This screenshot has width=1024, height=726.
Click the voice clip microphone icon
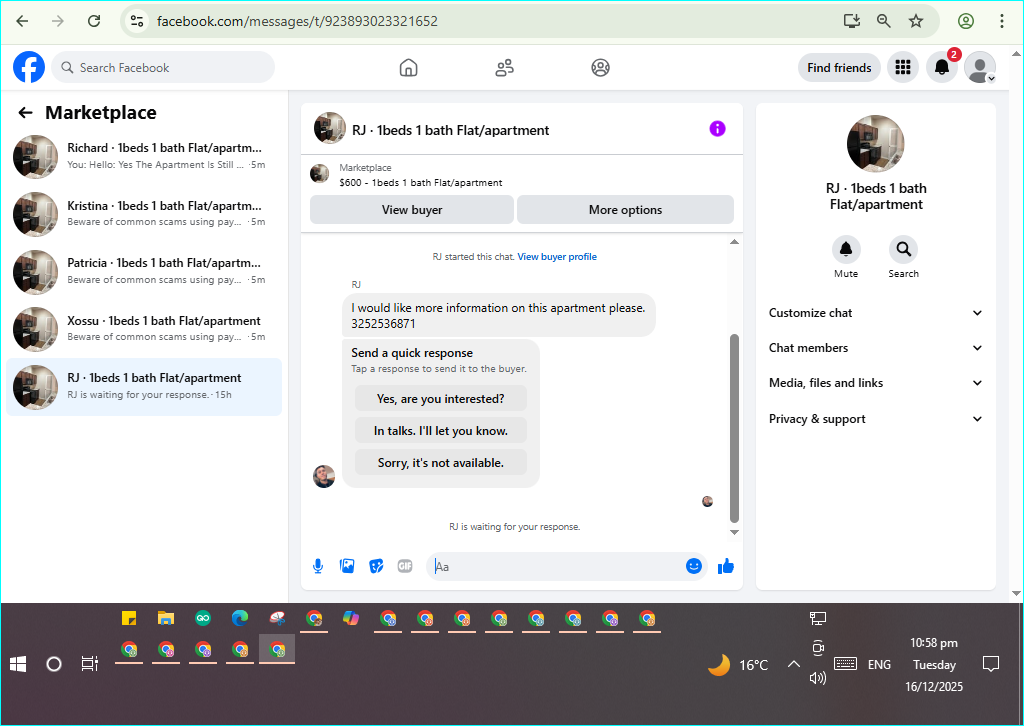coord(318,566)
